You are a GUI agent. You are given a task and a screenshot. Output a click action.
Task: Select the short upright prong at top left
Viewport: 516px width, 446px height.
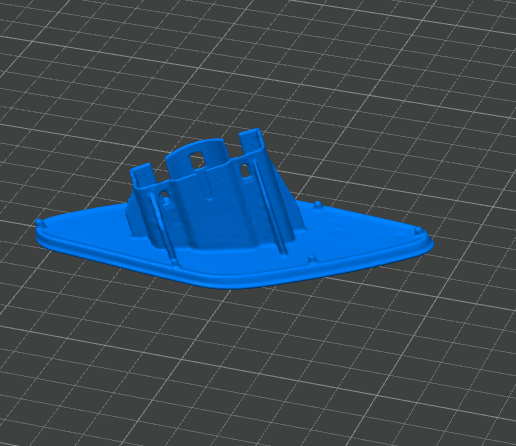[x=143, y=176]
